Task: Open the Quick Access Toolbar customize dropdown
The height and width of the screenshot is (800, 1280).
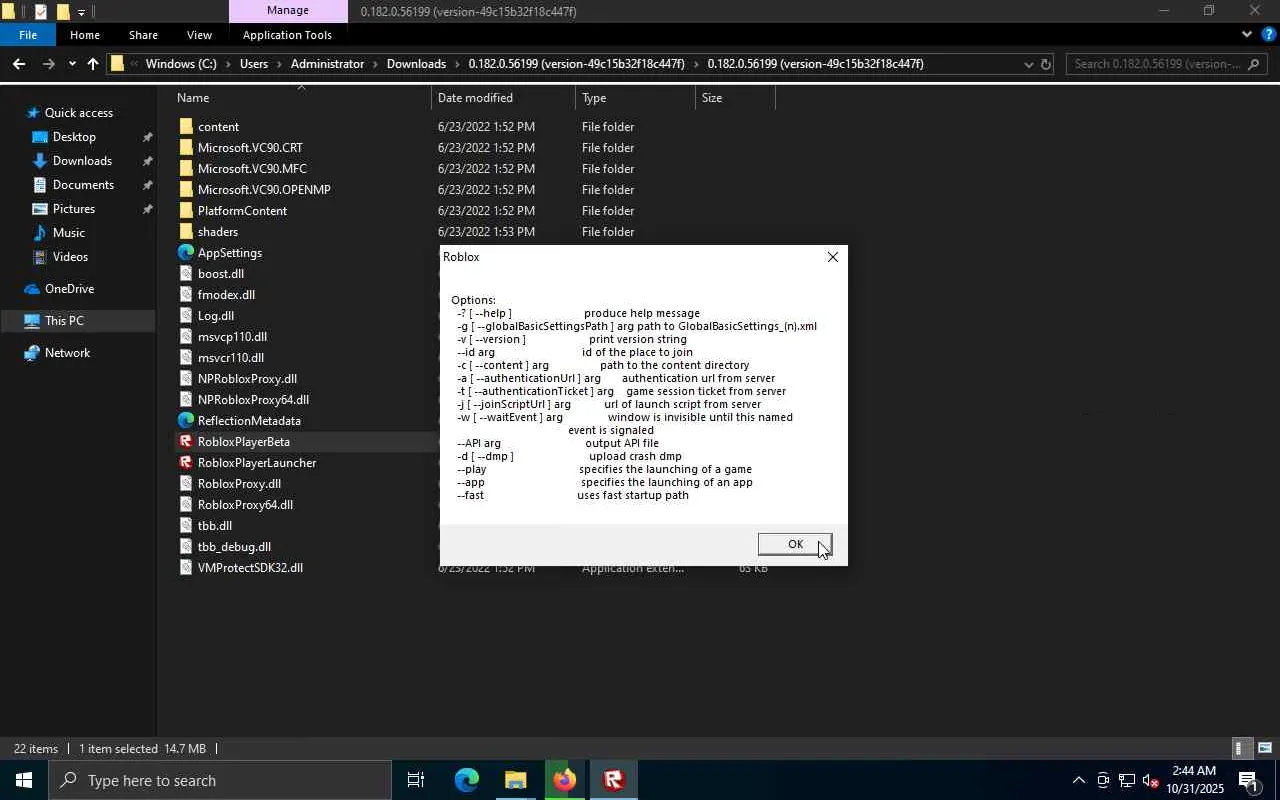Action: pos(81,12)
